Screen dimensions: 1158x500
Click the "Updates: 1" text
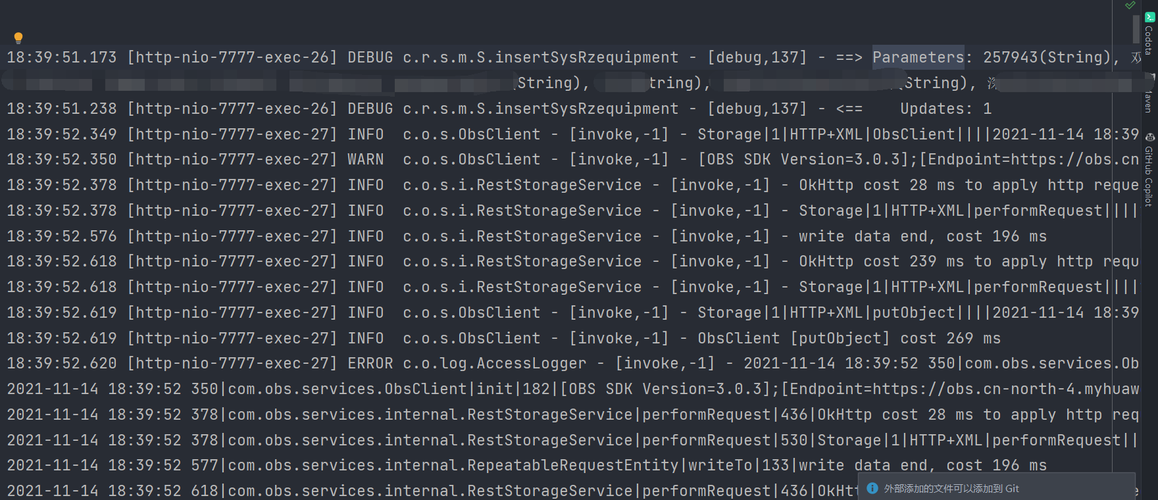(x=945, y=108)
